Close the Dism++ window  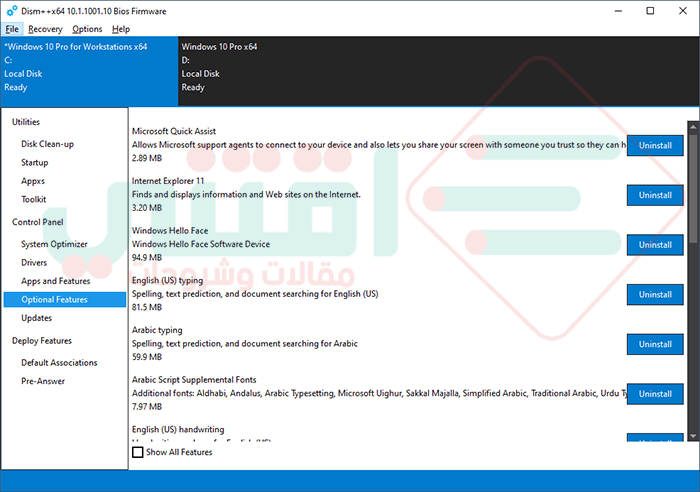tap(683, 11)
